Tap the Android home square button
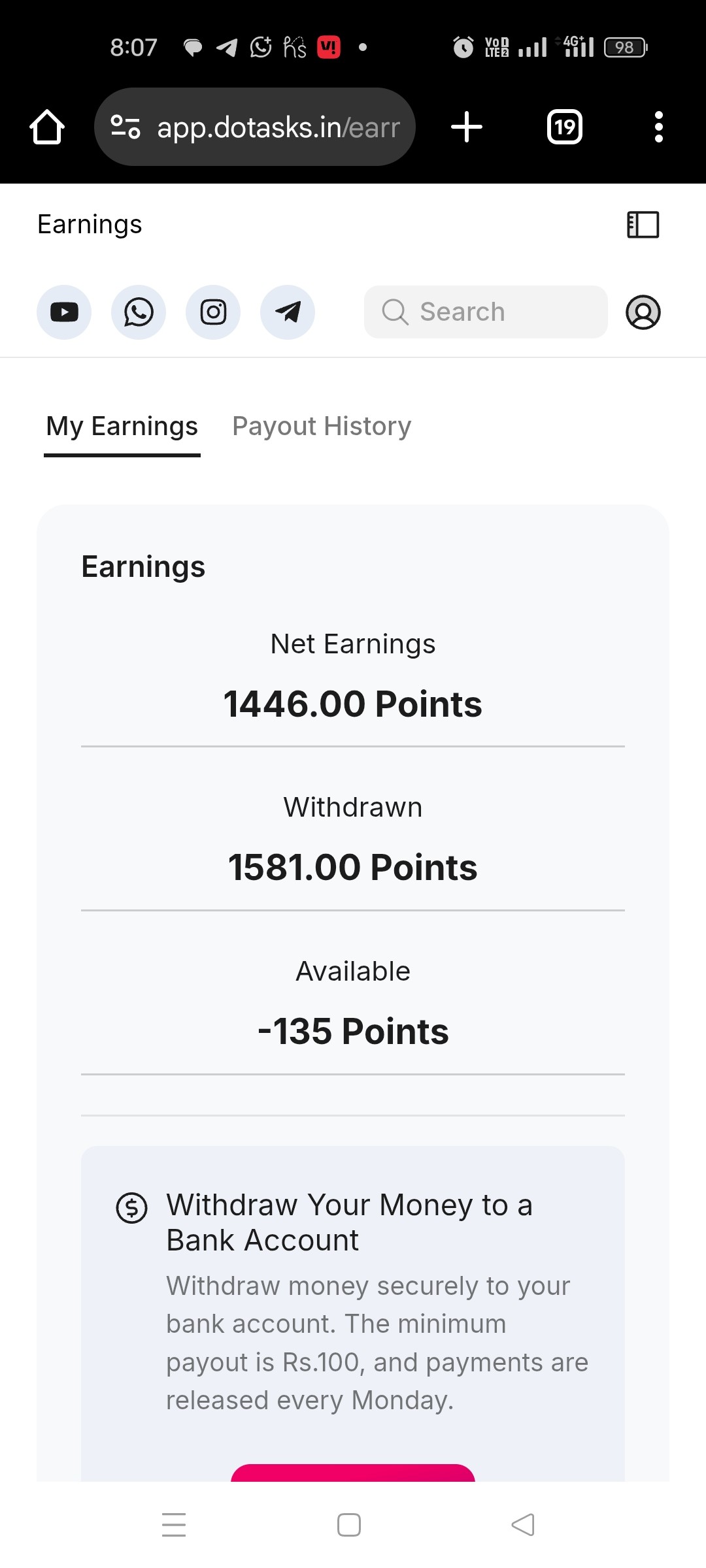 (x=349, y=1525)
